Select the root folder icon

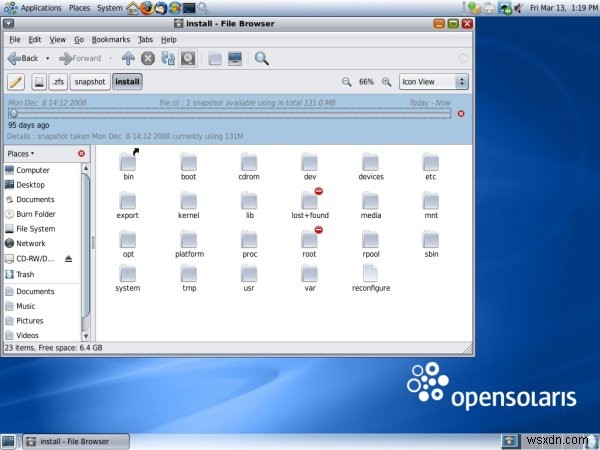click(310, 239)
